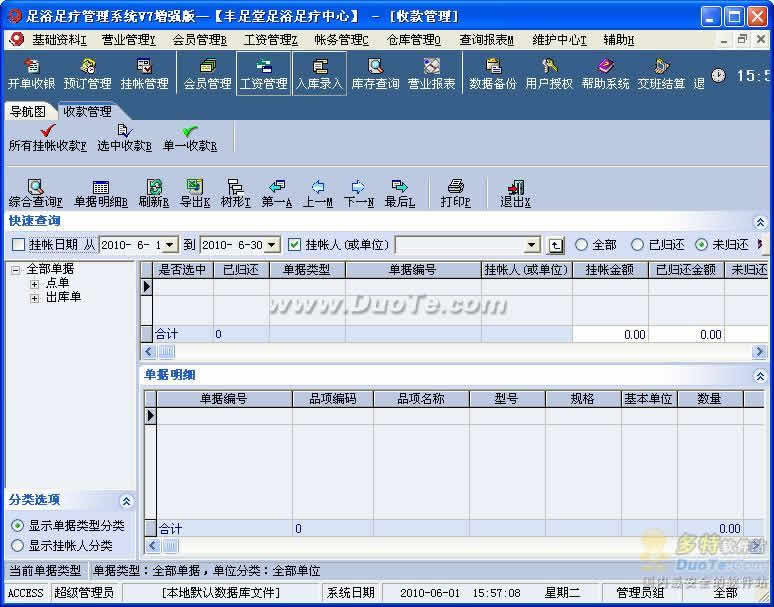Click 所有挂帐收款 red check icon
This screenshot has height=607, width=774.
pyautogui.click(x=47, y=138)
